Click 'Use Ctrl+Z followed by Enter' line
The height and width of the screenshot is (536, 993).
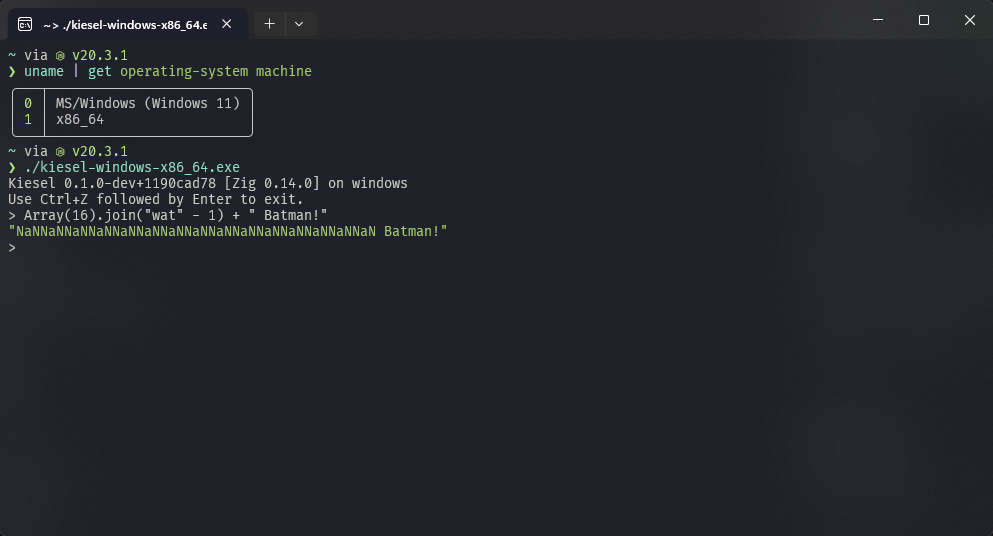(156, 199)
